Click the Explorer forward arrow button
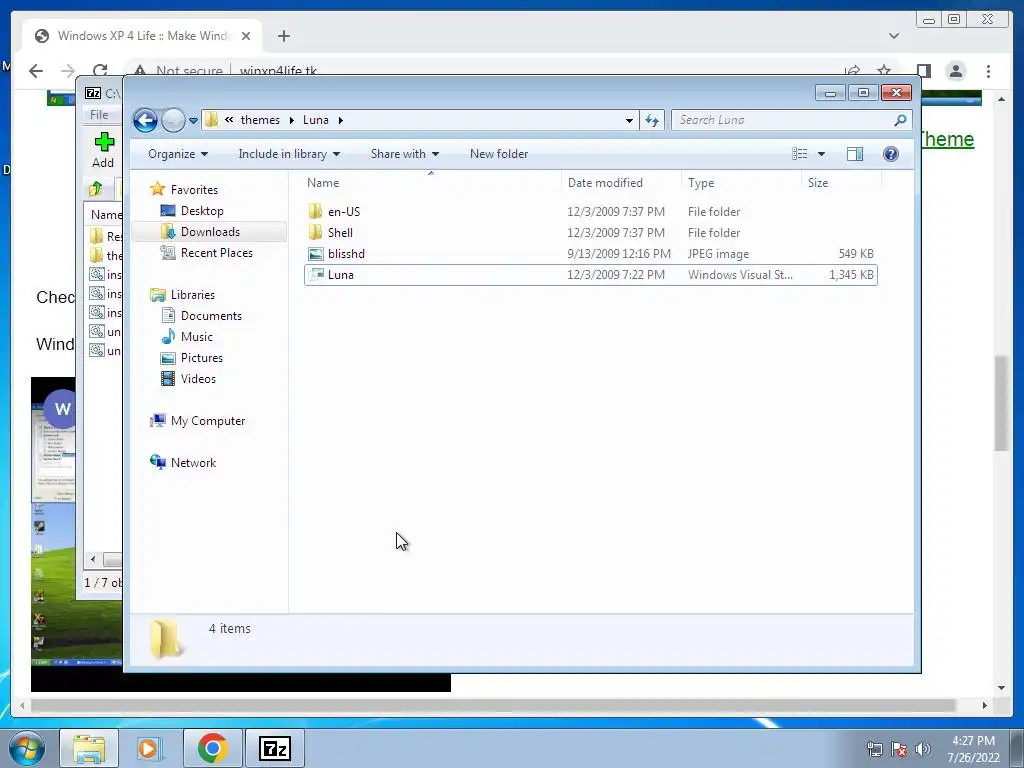The image size is (1024, 768). [x=173, y=120]
